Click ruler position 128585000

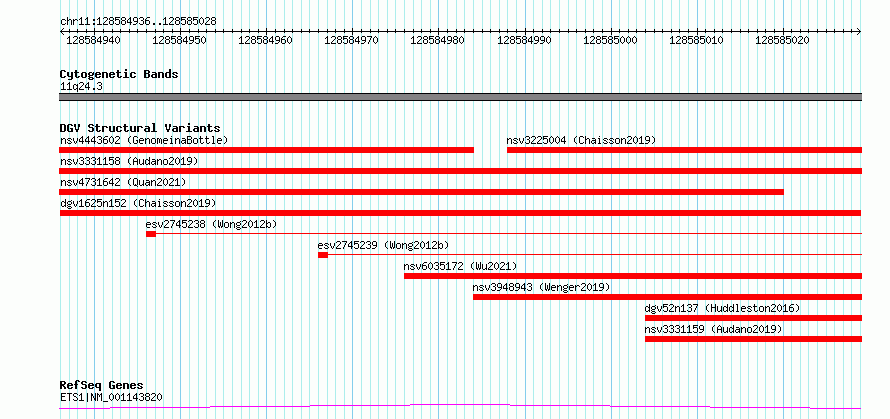pos(611,40)
